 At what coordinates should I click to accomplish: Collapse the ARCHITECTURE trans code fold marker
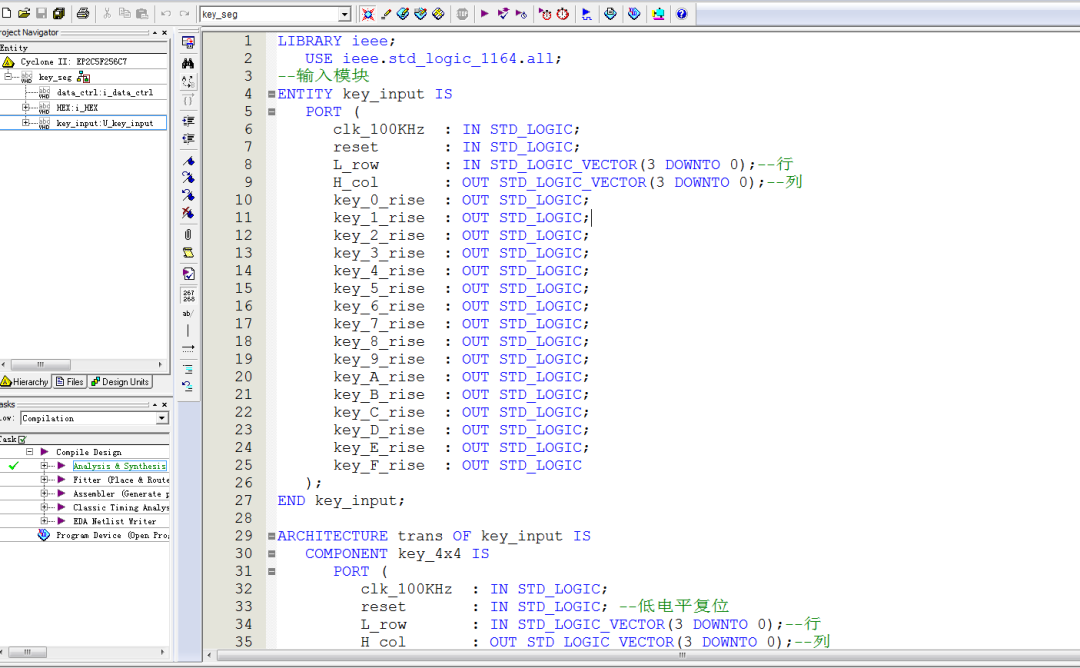pos(271,536)
